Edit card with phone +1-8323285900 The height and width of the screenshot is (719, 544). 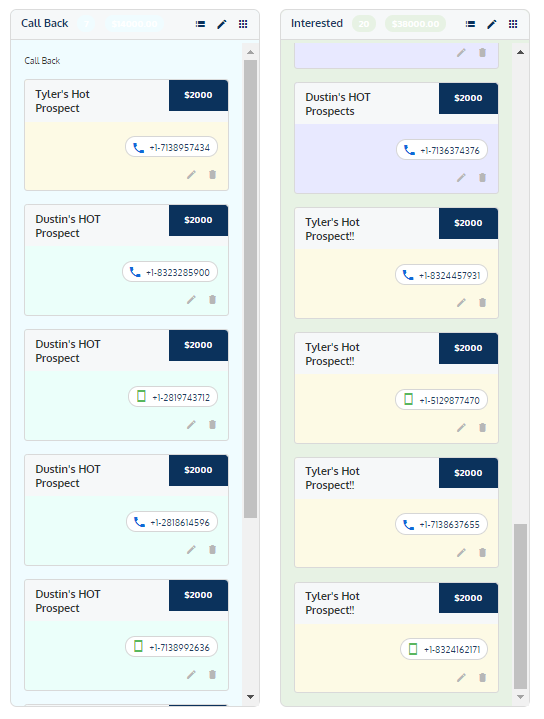pyautogui.click(x=191, y=299)
